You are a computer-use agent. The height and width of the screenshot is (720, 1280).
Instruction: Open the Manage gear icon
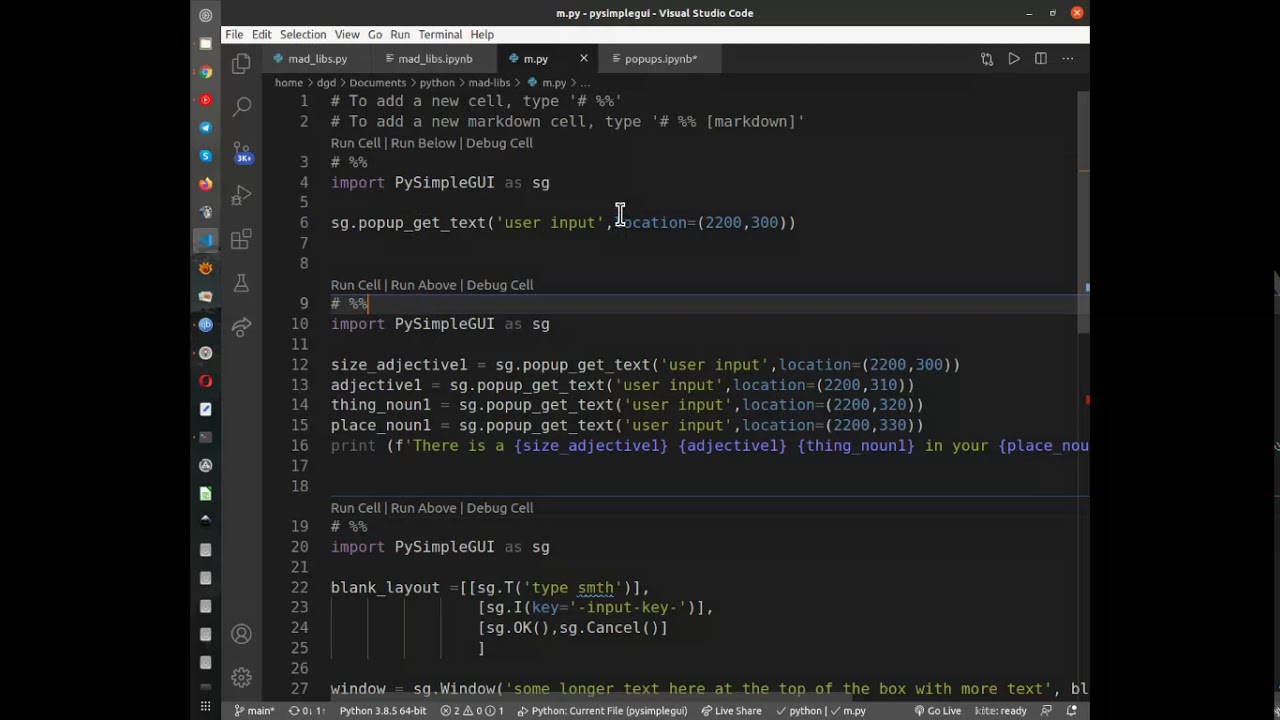point(241,677)
